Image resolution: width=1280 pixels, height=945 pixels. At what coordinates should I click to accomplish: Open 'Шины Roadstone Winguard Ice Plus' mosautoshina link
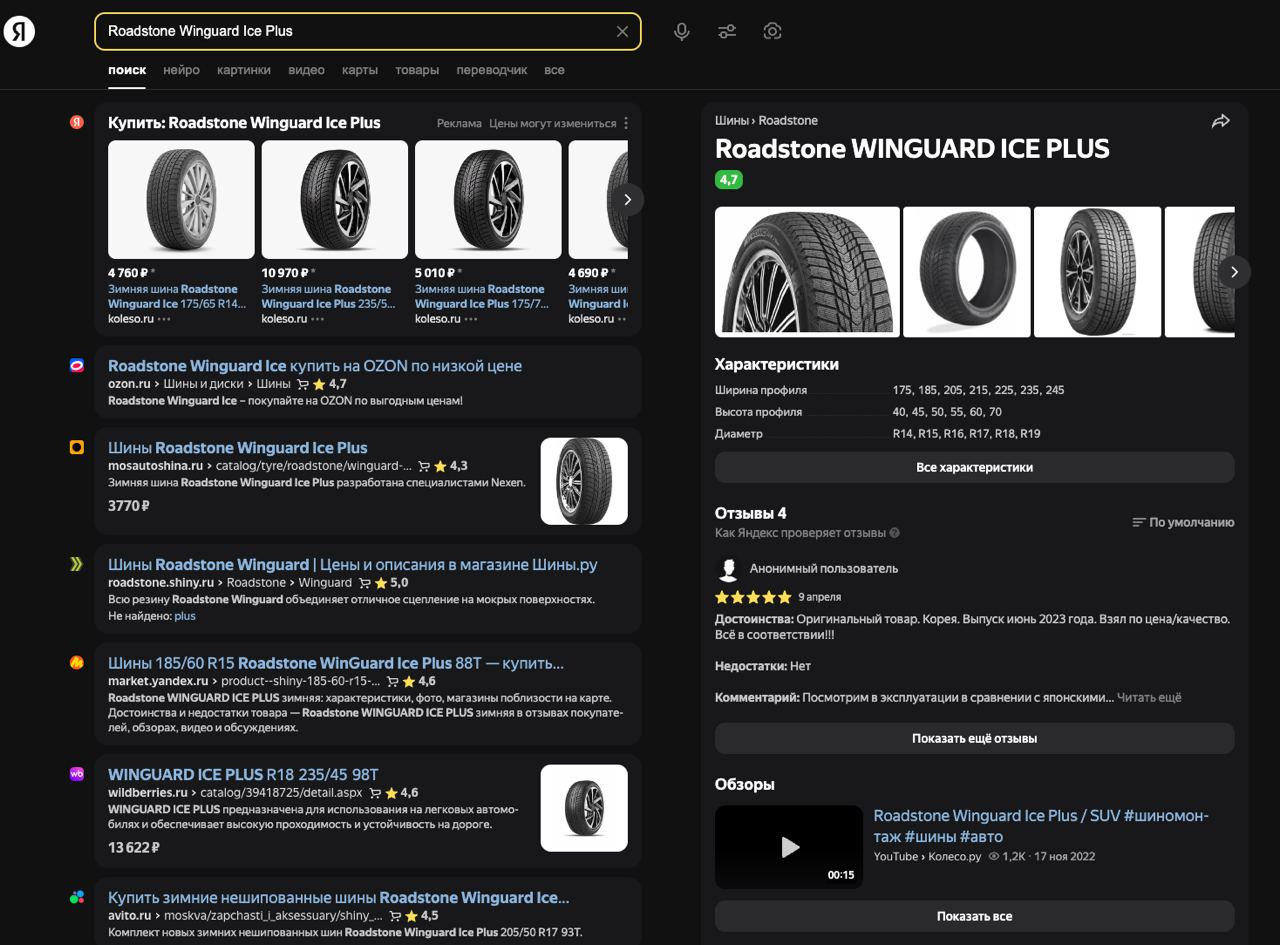(x=238, y=448)
